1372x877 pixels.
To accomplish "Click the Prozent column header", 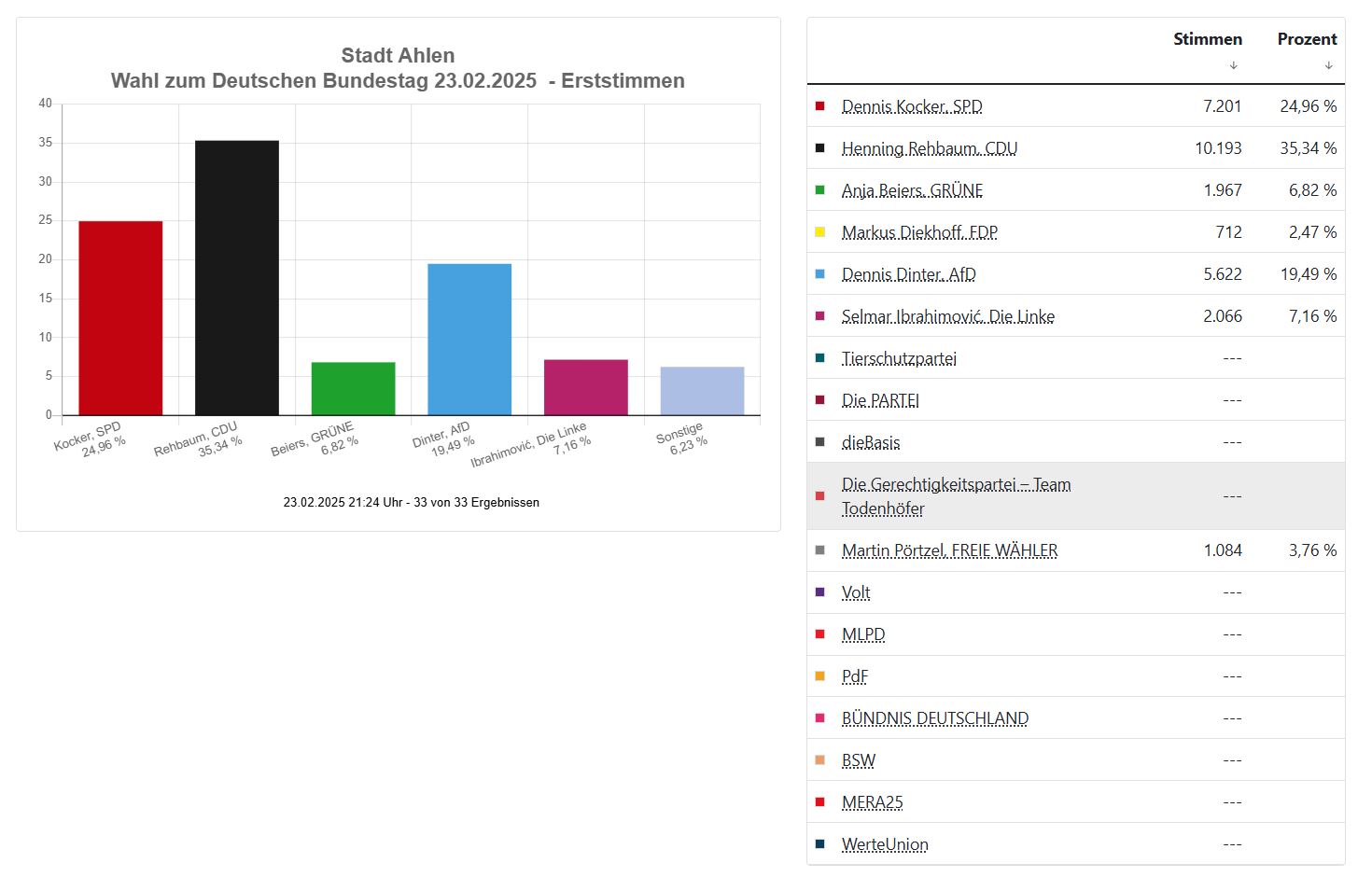I will pyautogui.click(x=1307, y=39).
